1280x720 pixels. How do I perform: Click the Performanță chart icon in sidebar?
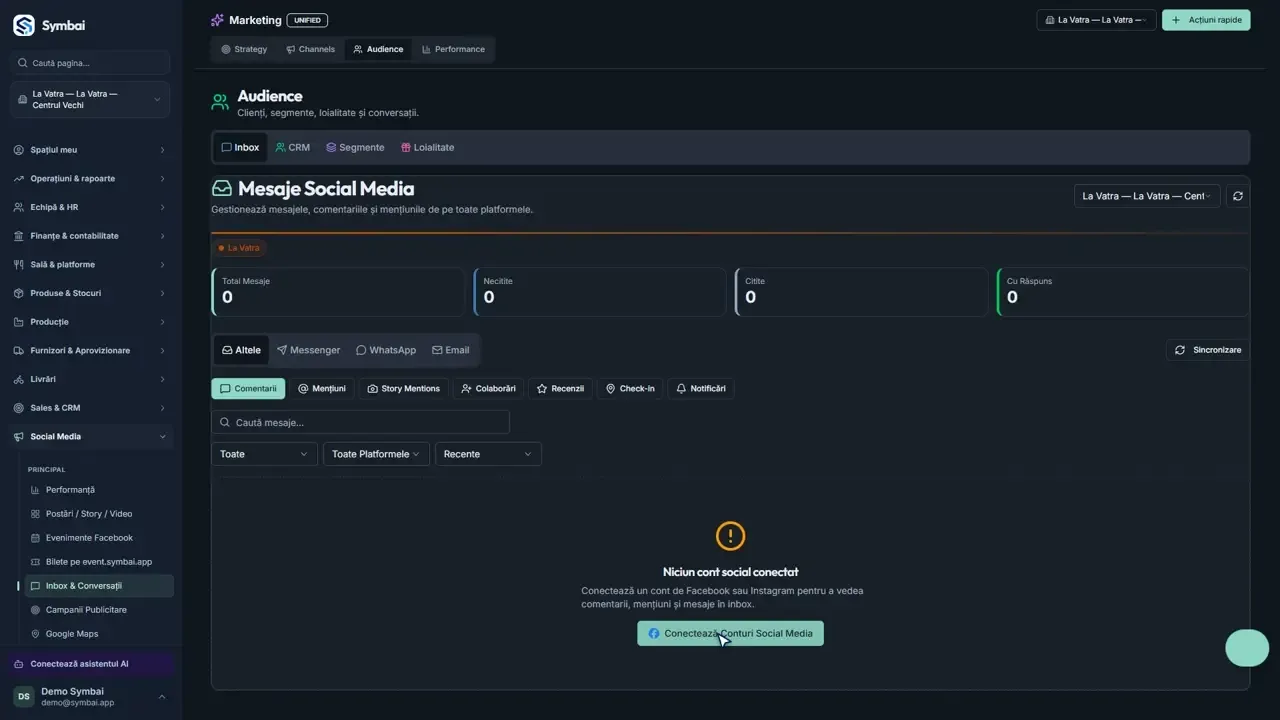pos(36,490)
